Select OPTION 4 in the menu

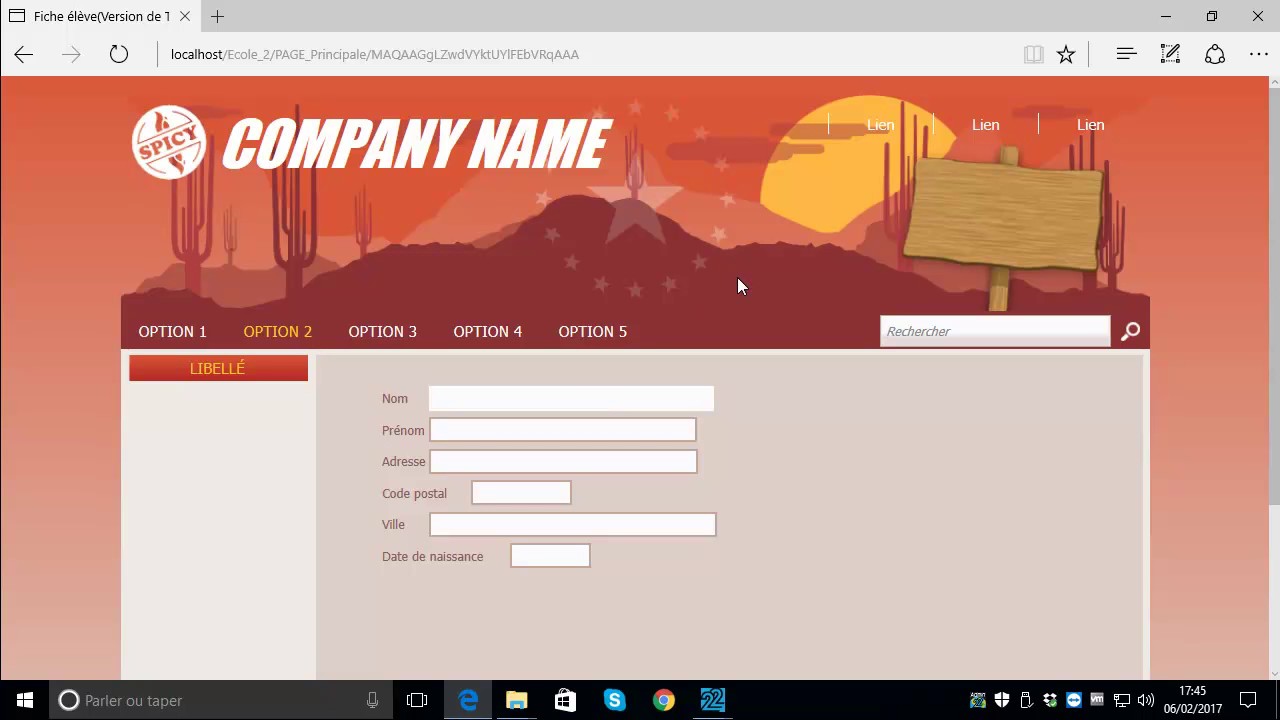(x=488, y=332)
